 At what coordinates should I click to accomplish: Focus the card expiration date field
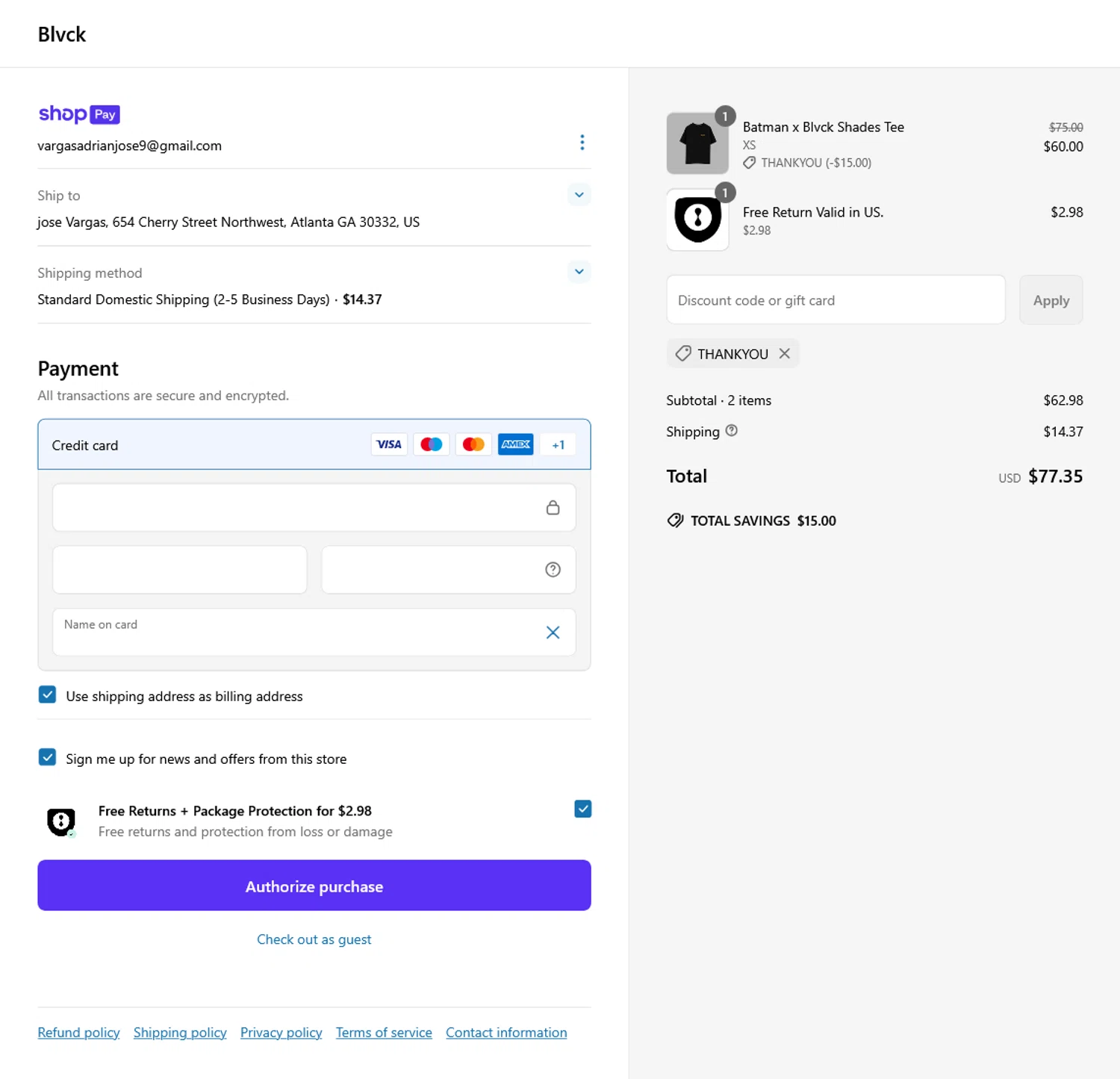180,570
